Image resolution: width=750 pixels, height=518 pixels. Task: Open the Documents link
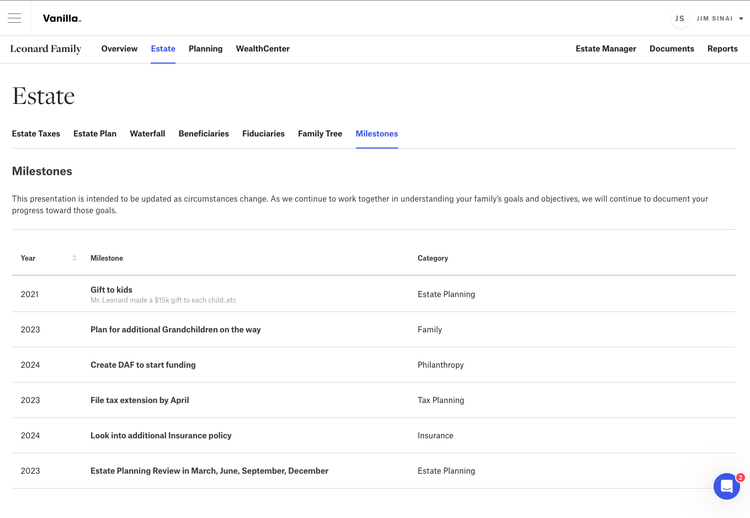(672, 49)
